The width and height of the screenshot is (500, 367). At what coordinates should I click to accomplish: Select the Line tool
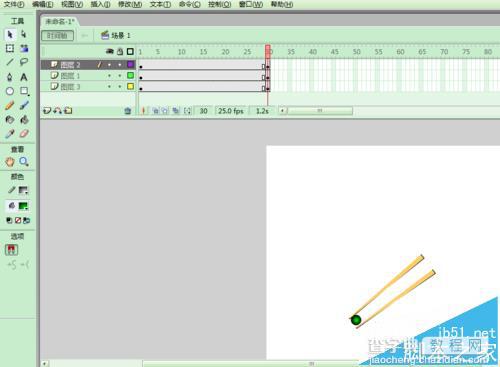[x=10, y=62]
